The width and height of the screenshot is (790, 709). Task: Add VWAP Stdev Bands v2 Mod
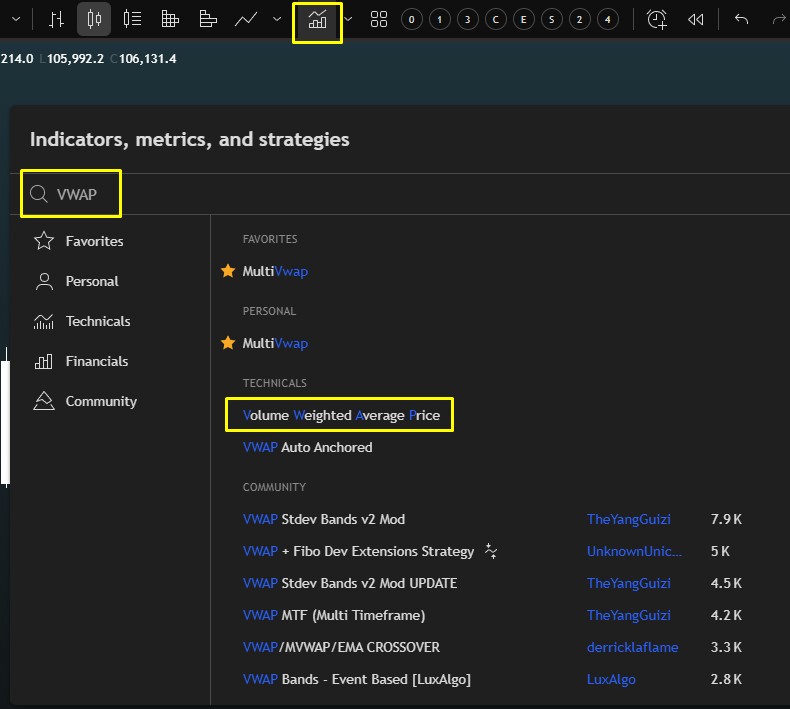point(323,519)
